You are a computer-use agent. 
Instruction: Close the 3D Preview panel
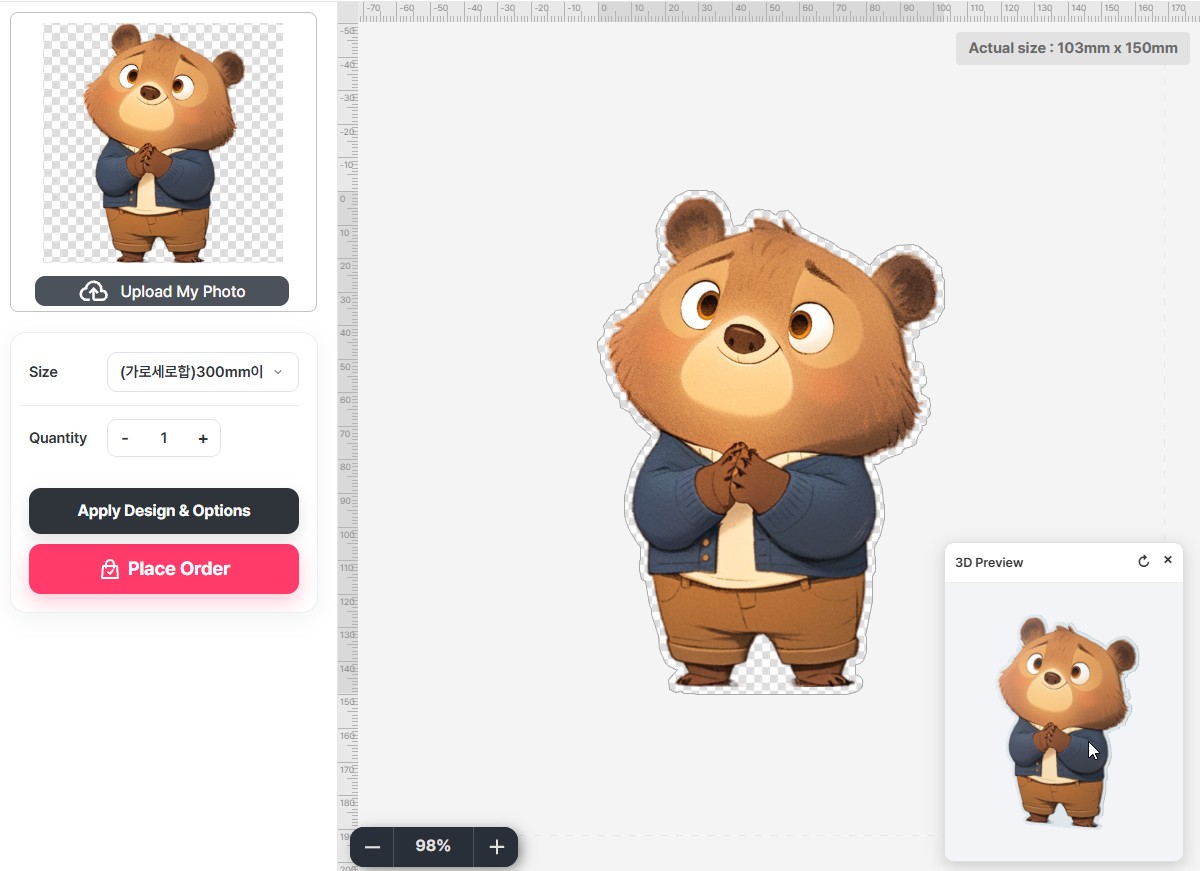(1168, 560)
